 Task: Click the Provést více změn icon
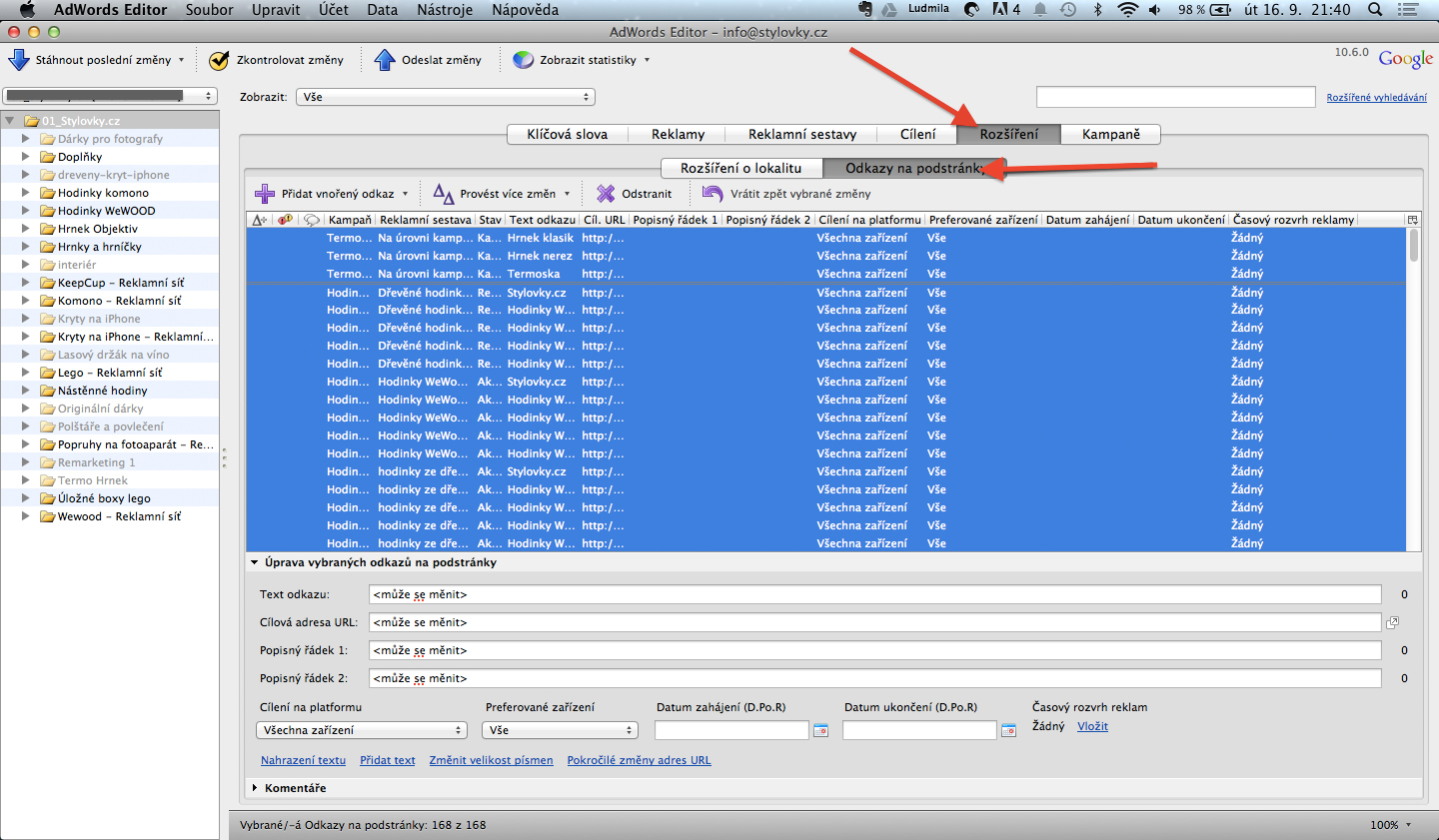tap(443, 194)
